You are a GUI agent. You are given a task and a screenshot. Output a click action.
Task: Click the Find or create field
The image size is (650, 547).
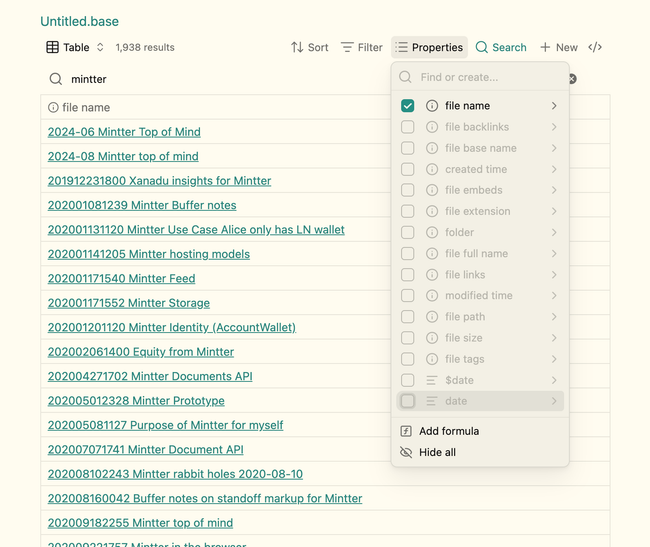(480, 77)
